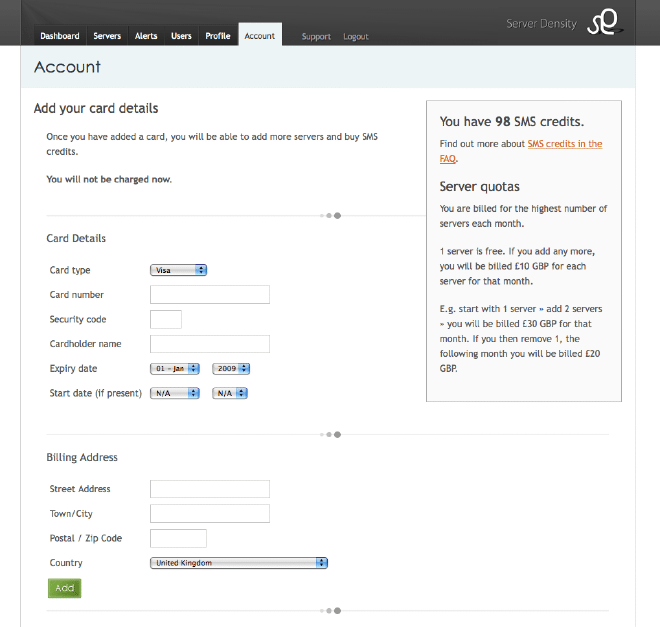Click into the Security code field
The image size is (660, 627).
pyautogui.click(x=166, y=319)
